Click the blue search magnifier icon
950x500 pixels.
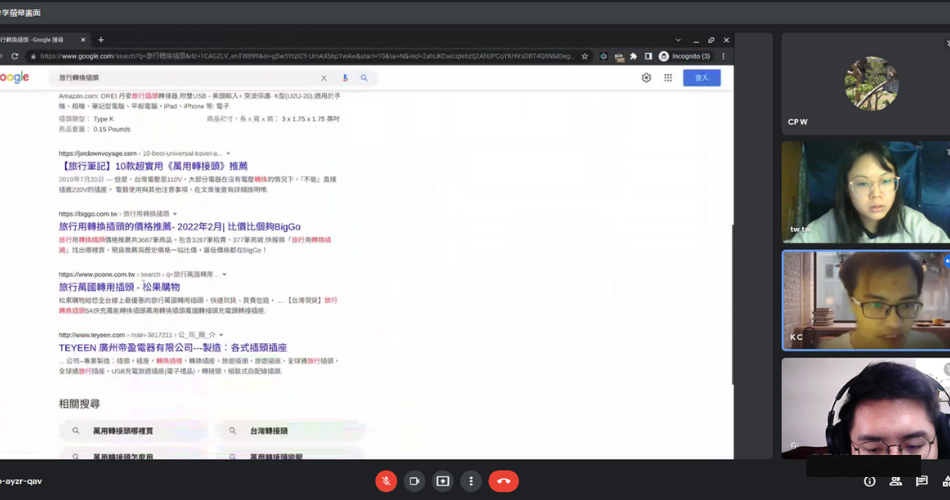point(364,78)
